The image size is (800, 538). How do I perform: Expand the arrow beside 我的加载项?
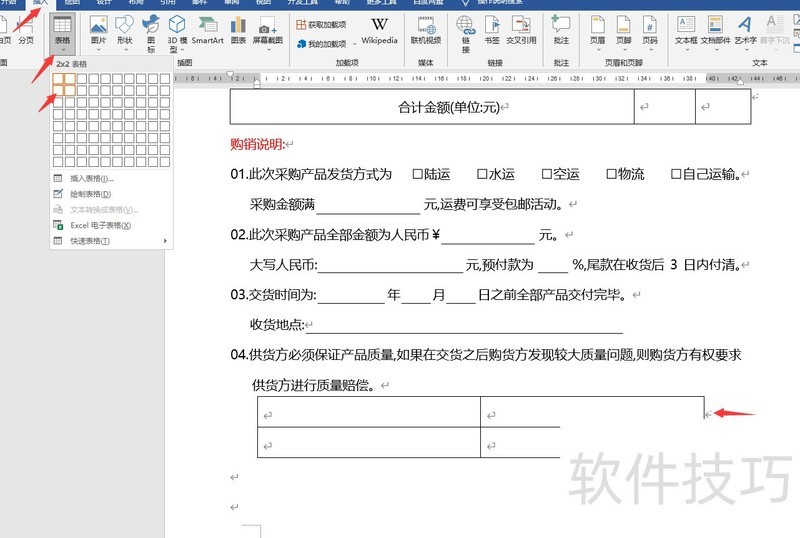[355, 44]
